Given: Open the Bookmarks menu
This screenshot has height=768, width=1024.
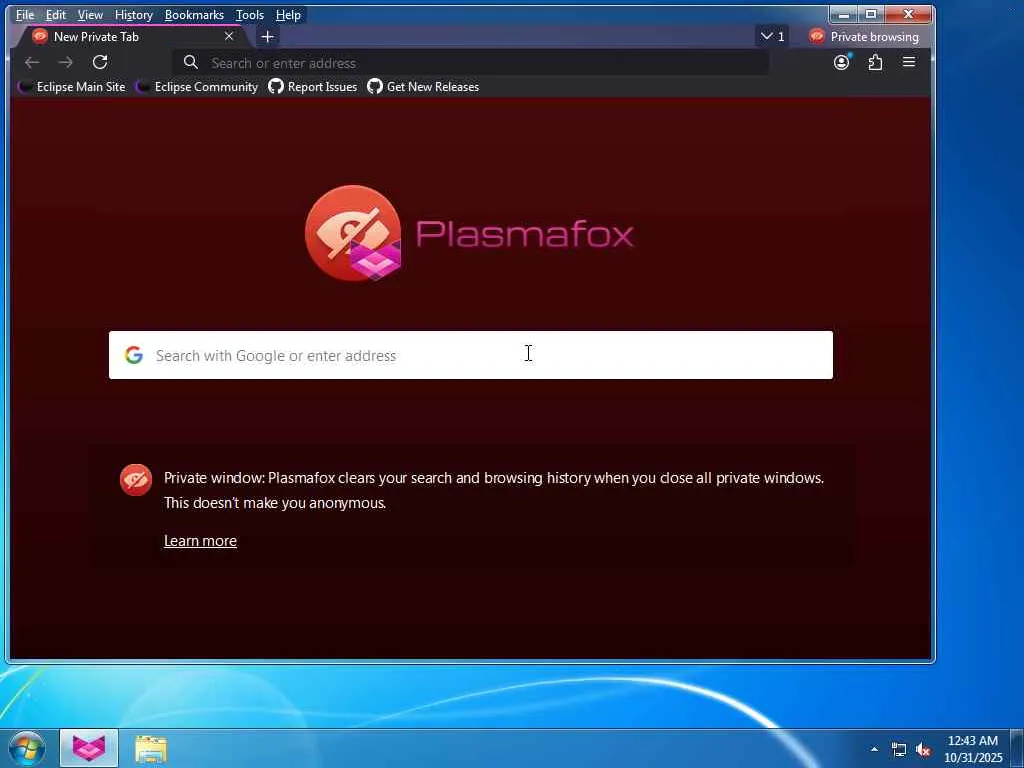Looking at the screenshot, I should [x=194, y=14].
